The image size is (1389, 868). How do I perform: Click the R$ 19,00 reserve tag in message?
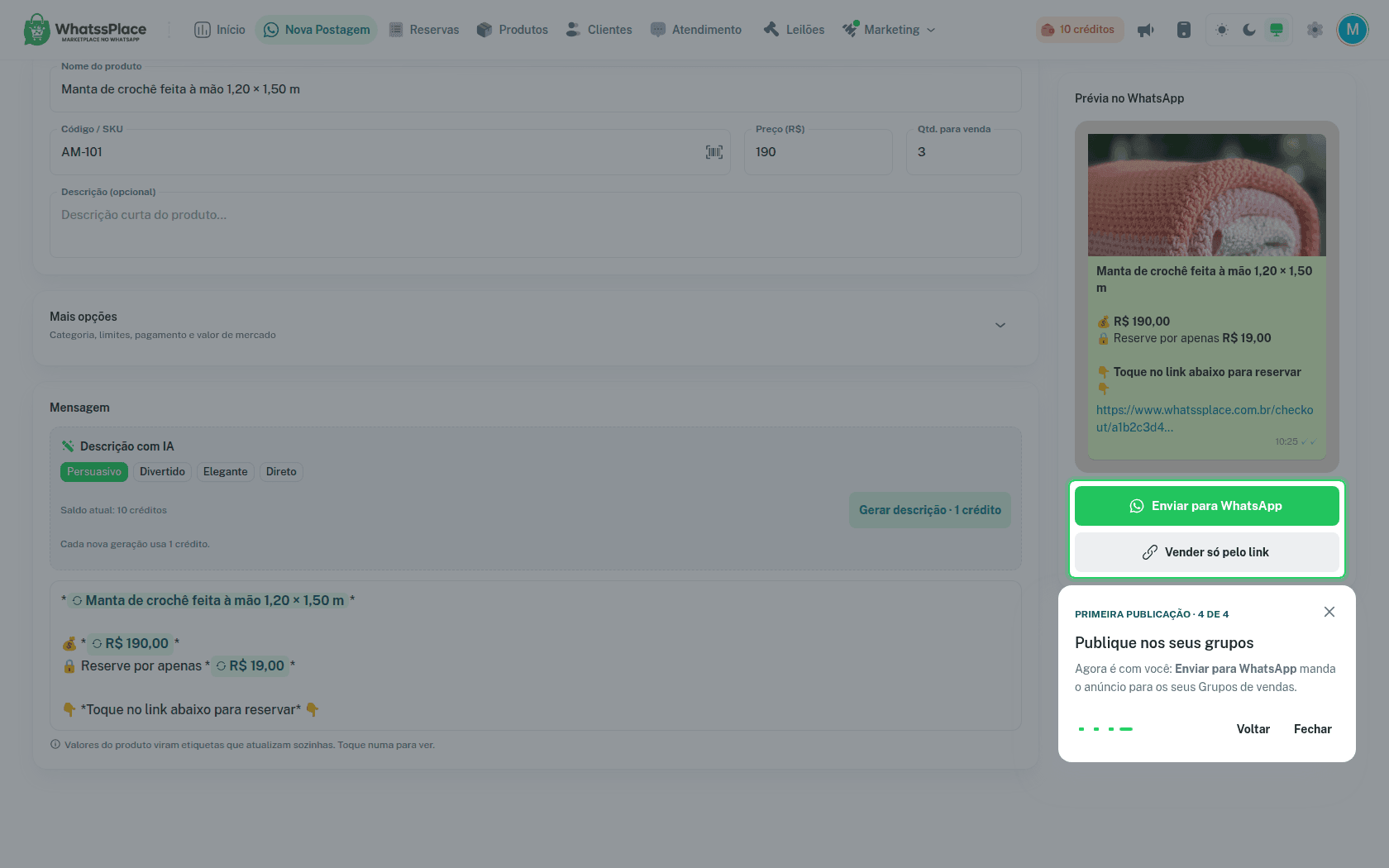pyautogui.click(x=251, y=666)
